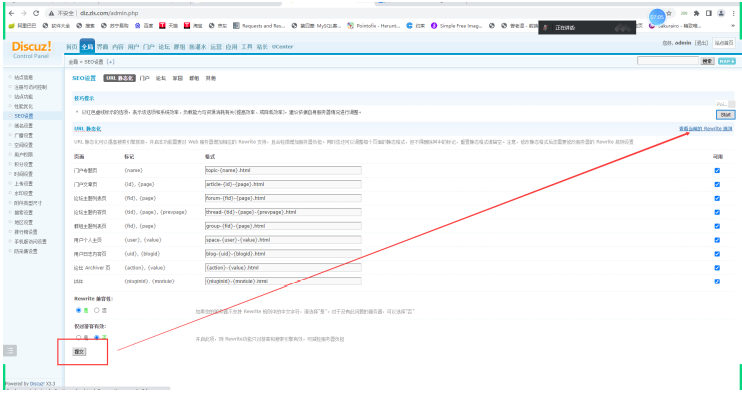Image resolution: width=742 pixels, height=393 pixels.
Task: Open the browser extensions puzzle icon
Action: 697,13
